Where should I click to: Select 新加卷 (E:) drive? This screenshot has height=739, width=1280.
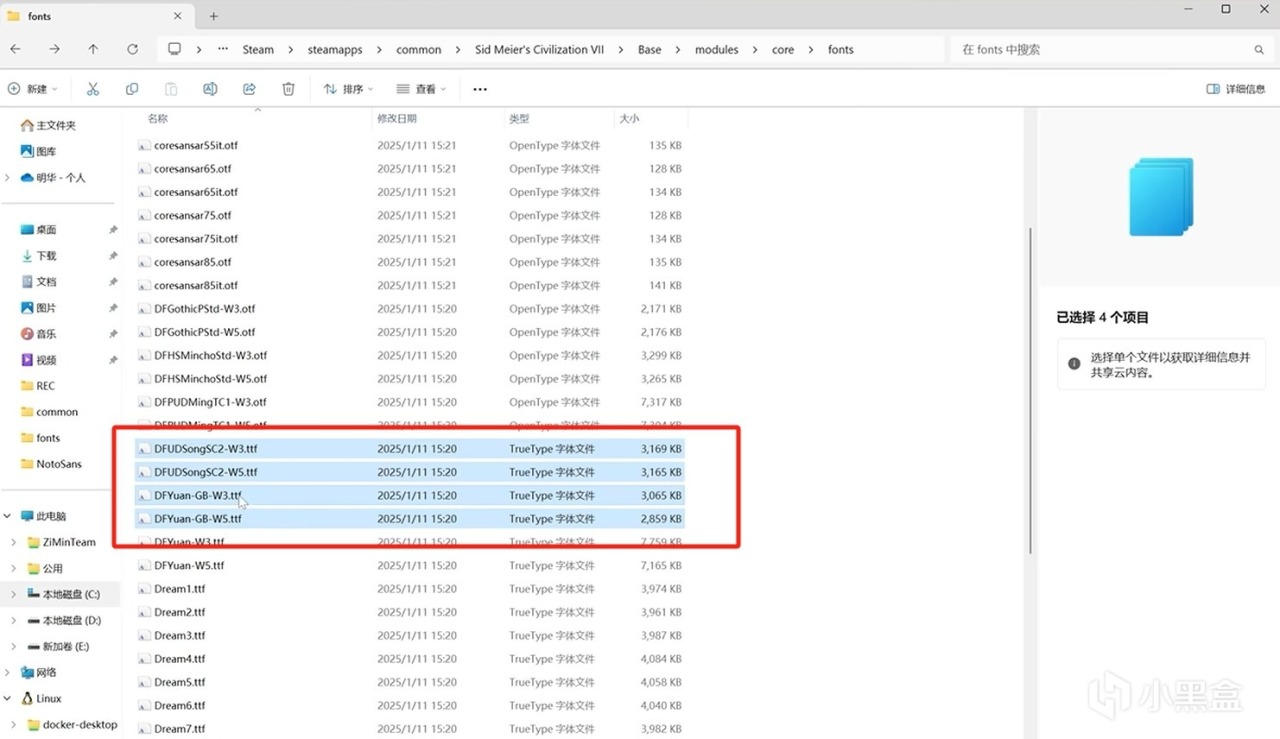click(x=58, y=646)
